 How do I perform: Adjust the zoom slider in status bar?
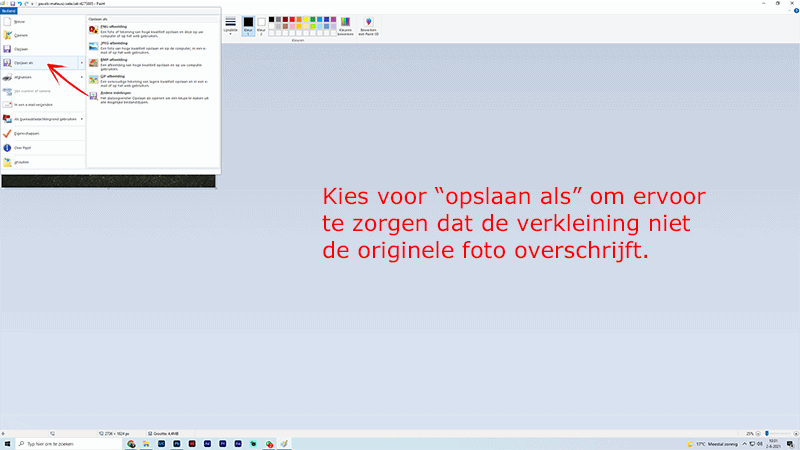point(767,434)
